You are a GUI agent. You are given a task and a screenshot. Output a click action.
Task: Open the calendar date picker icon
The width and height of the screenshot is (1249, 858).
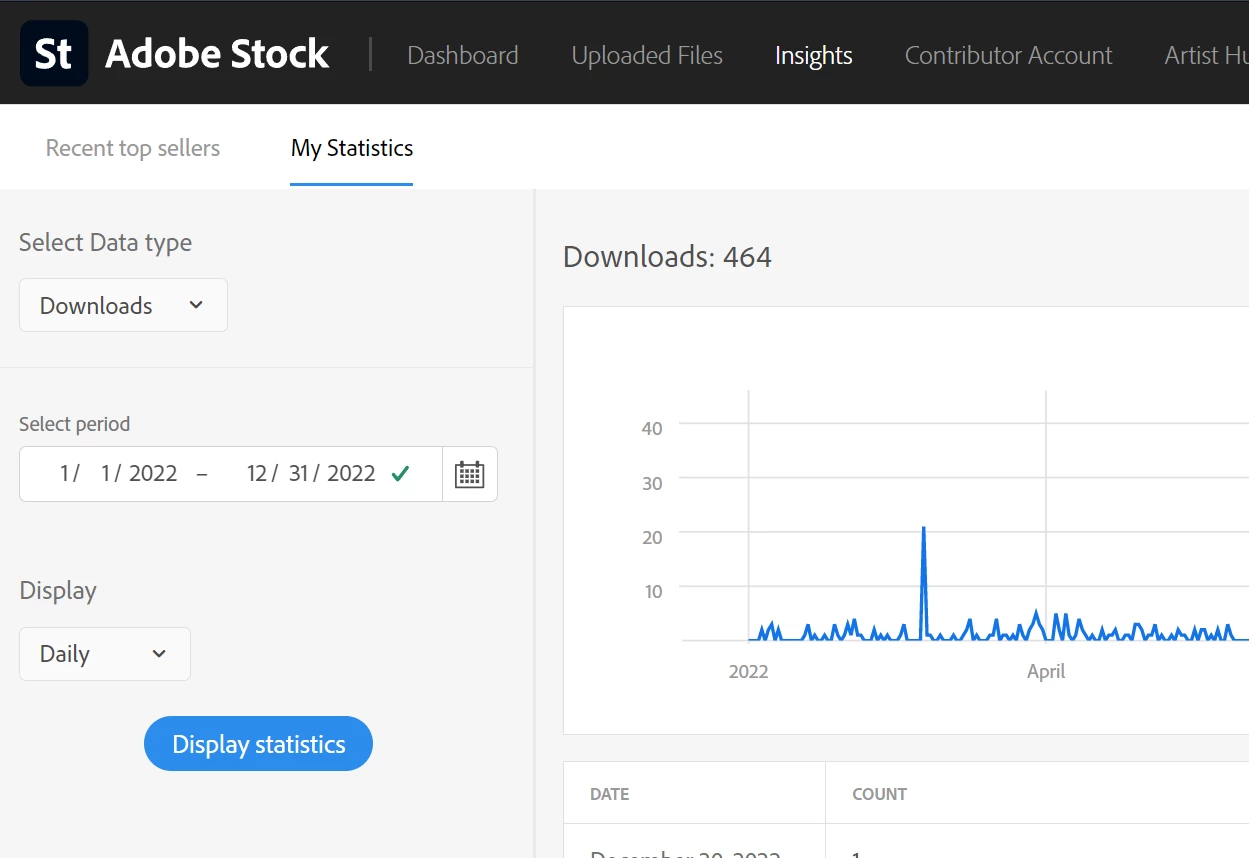coord(469,474)
